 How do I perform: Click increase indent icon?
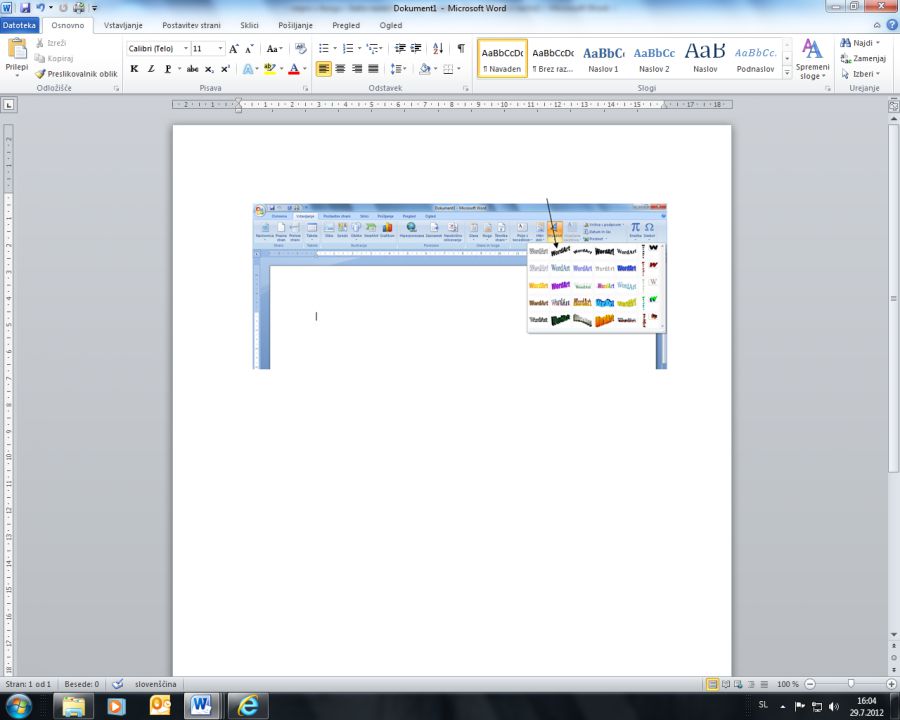click(x=416, y=49)
